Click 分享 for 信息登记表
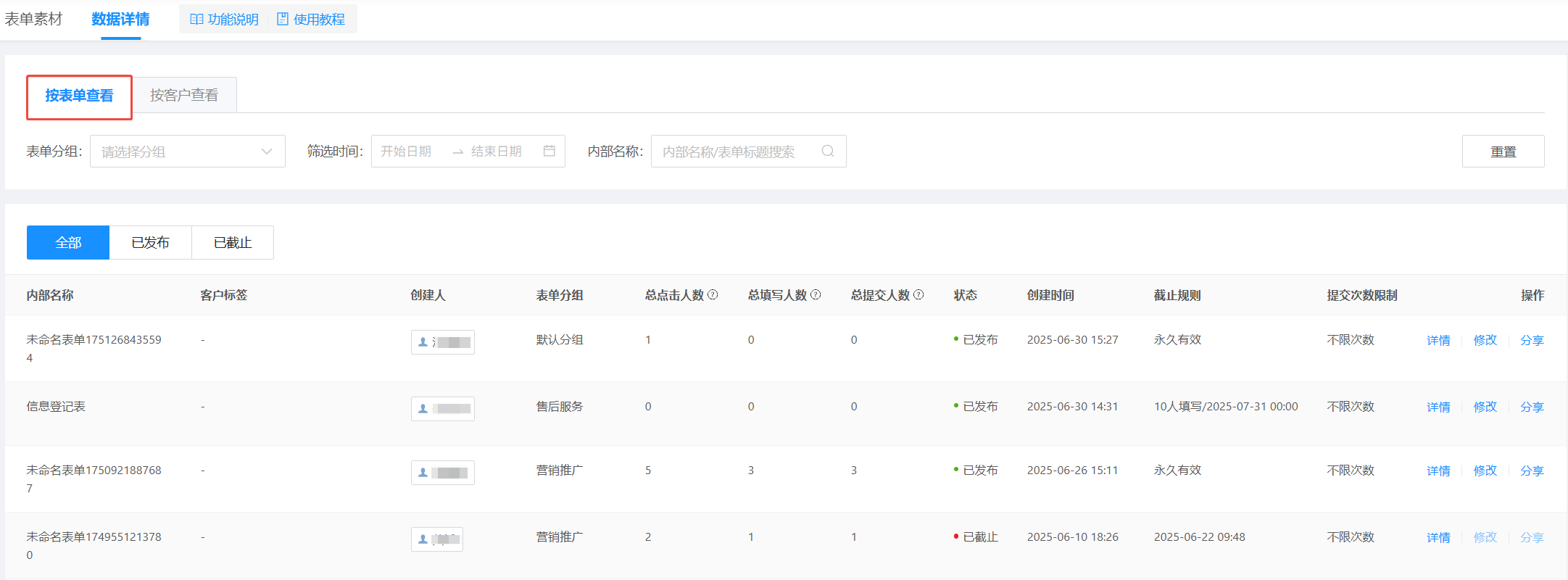The width and height of the screenshot is (1568, 580). [x=1532, y=407]
